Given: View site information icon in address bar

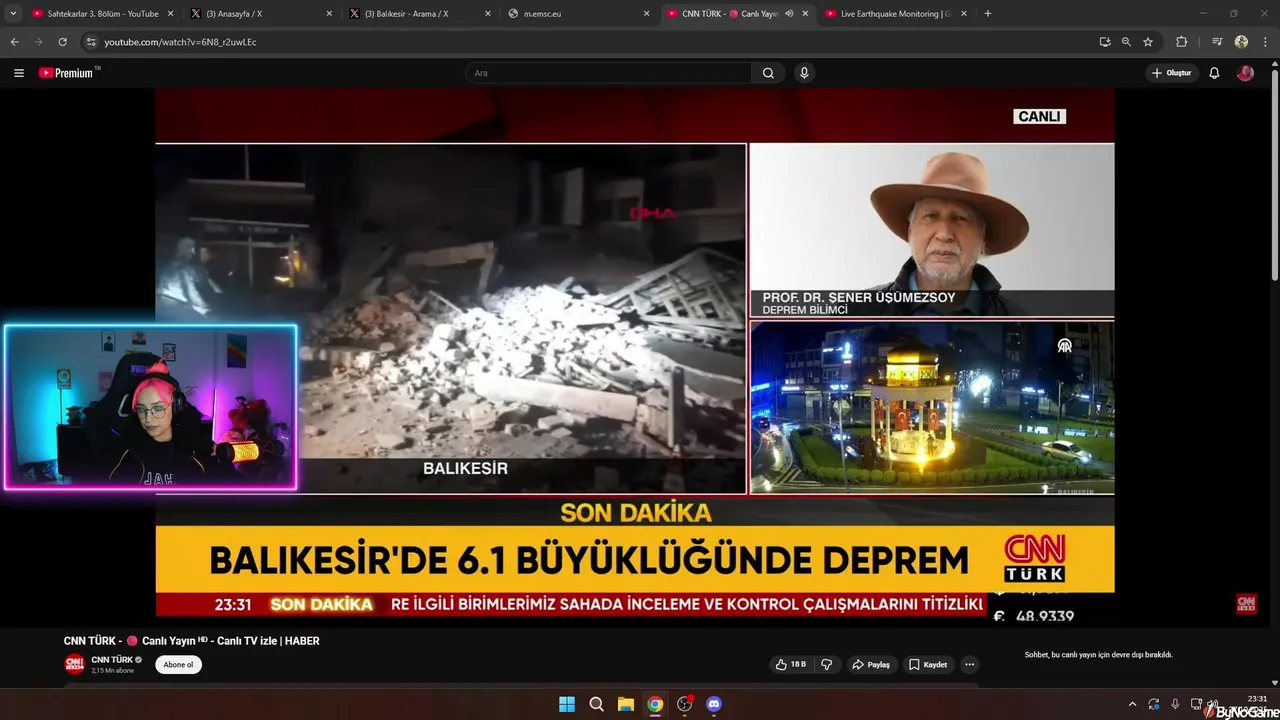Looking at the screenshot, I should pos(91,42).
